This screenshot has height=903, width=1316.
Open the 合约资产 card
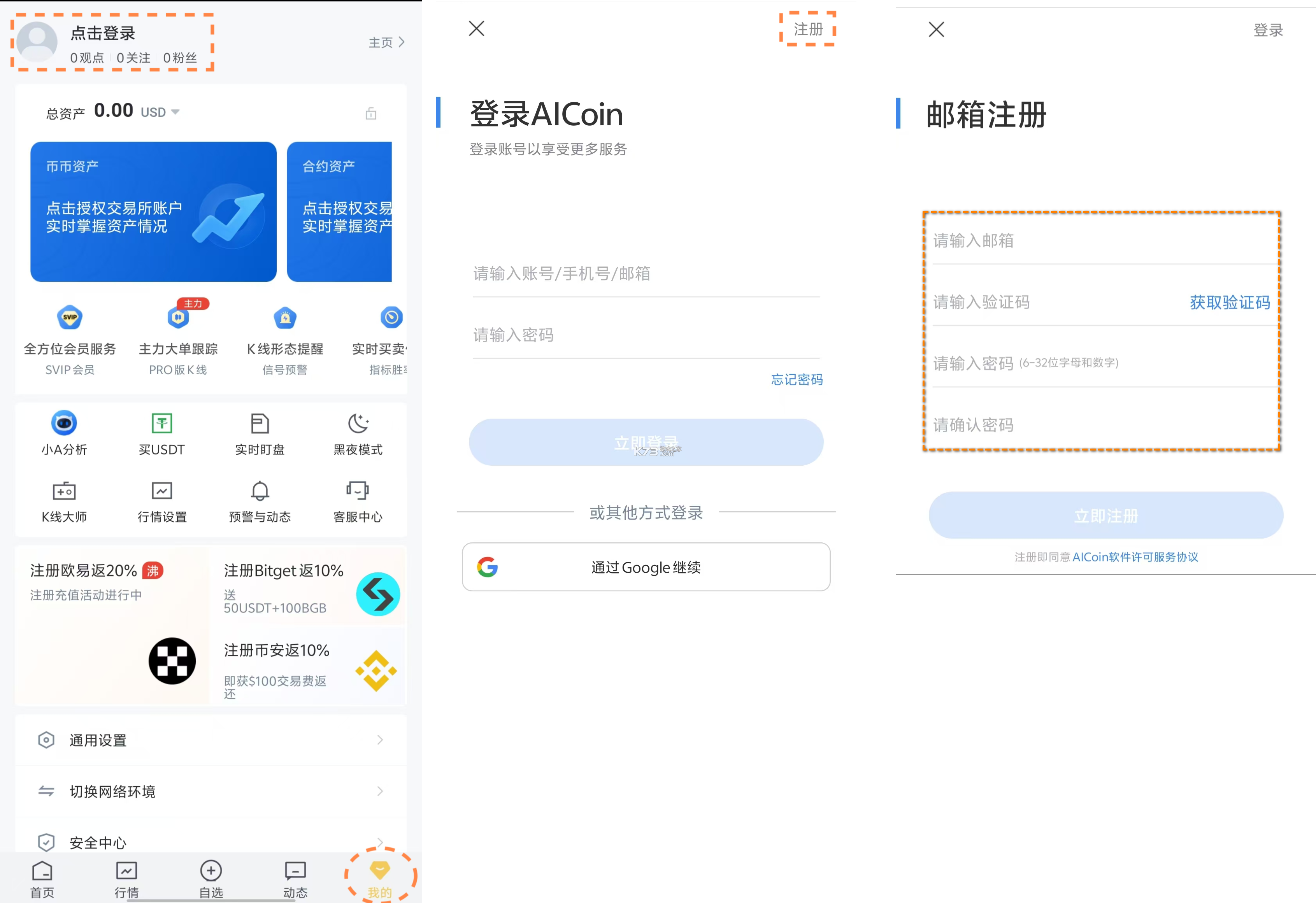coord(339,212)
